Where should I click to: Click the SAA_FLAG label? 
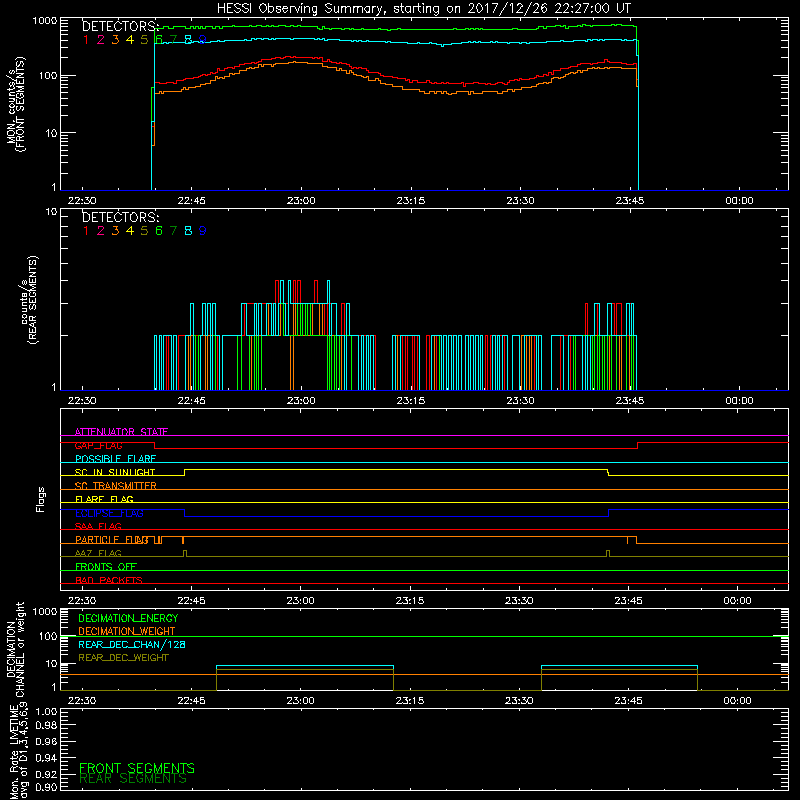tap(98, 526)
